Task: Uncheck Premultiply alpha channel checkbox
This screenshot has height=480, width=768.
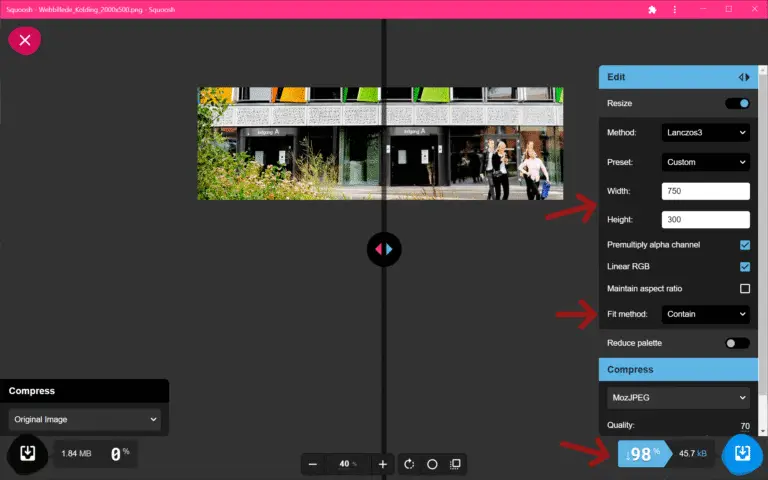Action: (x=744, y=245)
